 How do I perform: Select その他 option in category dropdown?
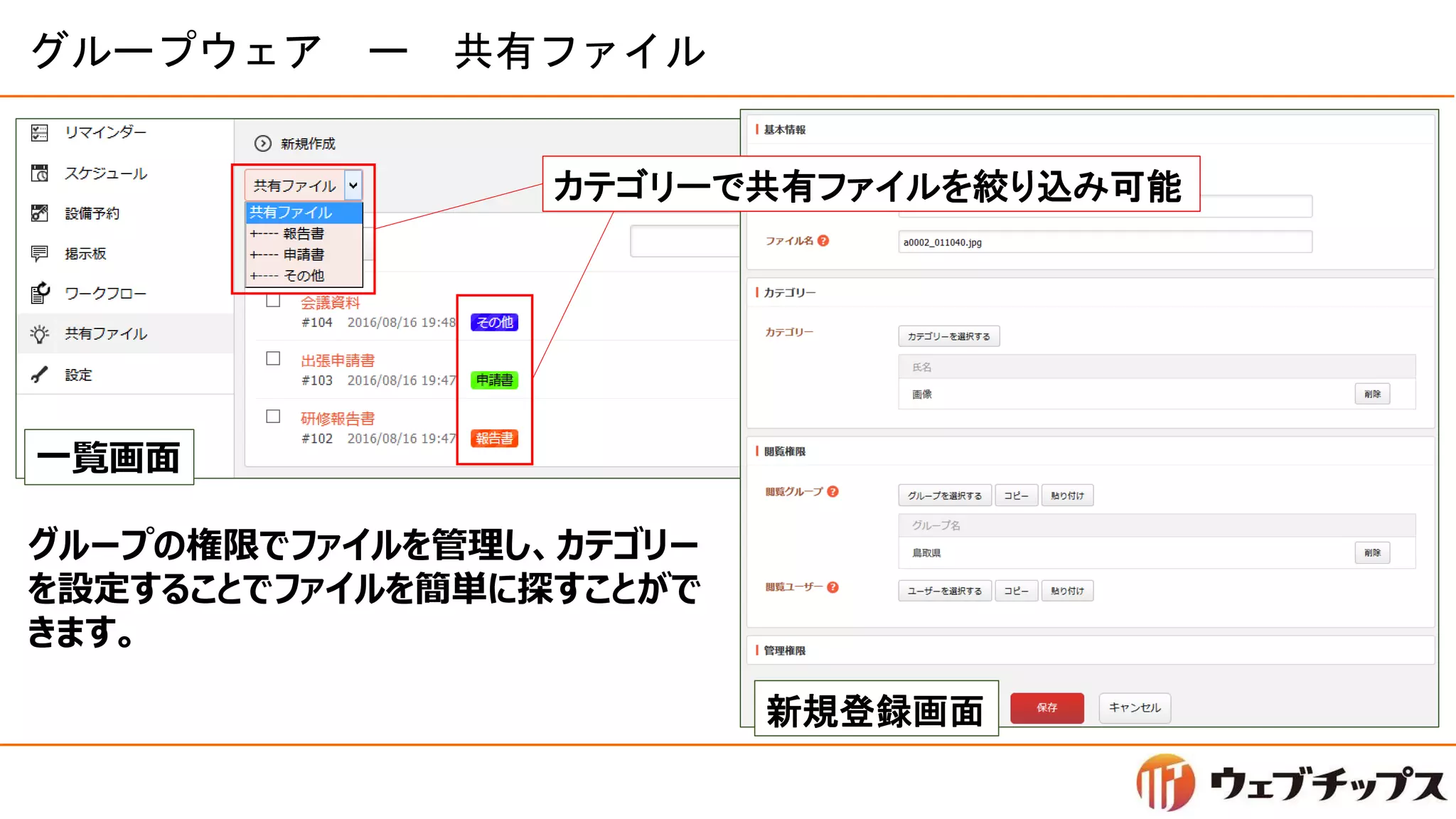pyautogui.click(x=304, y=275)
